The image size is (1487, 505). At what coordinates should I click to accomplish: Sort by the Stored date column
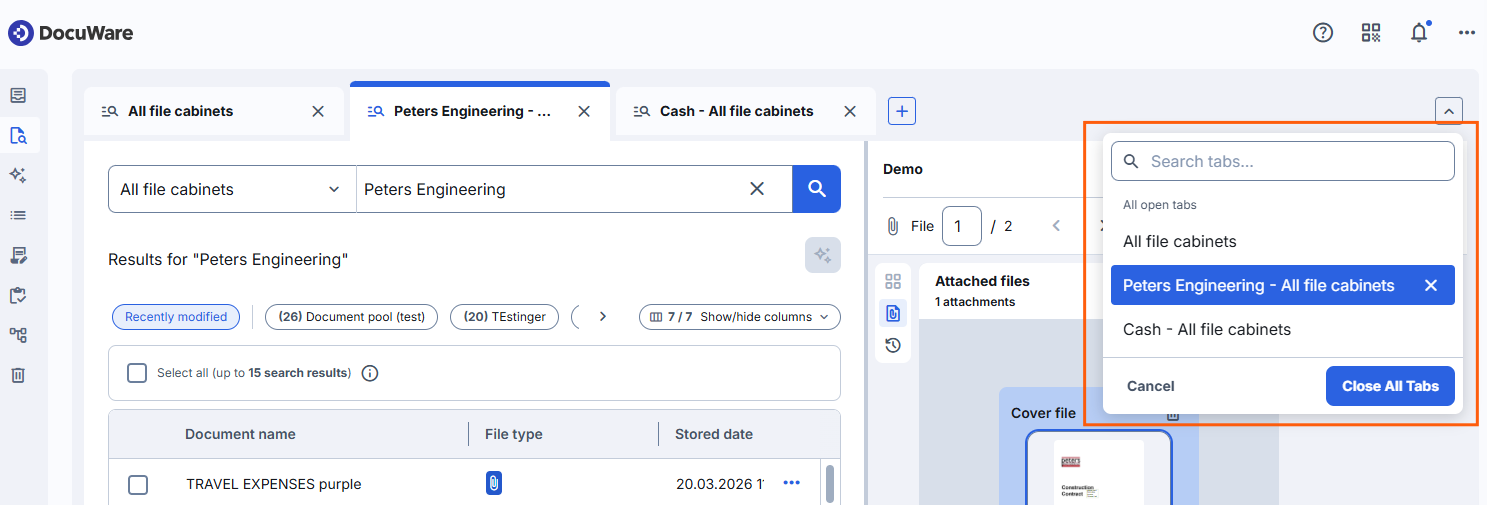[x=714, y=434]
